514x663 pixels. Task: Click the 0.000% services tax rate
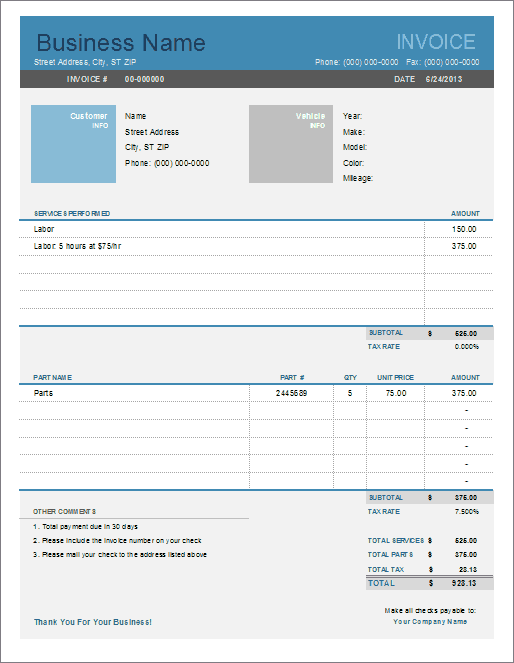click(x=467, y=347)
